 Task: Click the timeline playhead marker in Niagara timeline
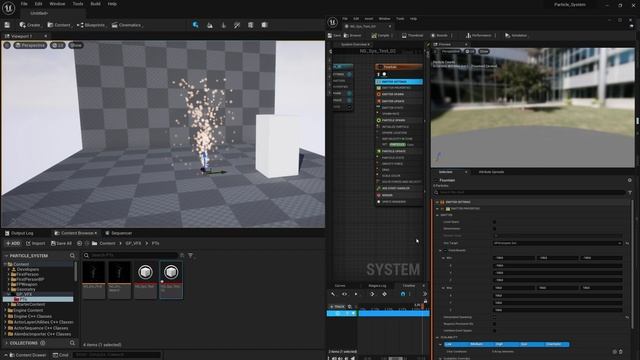pos(422,306)
